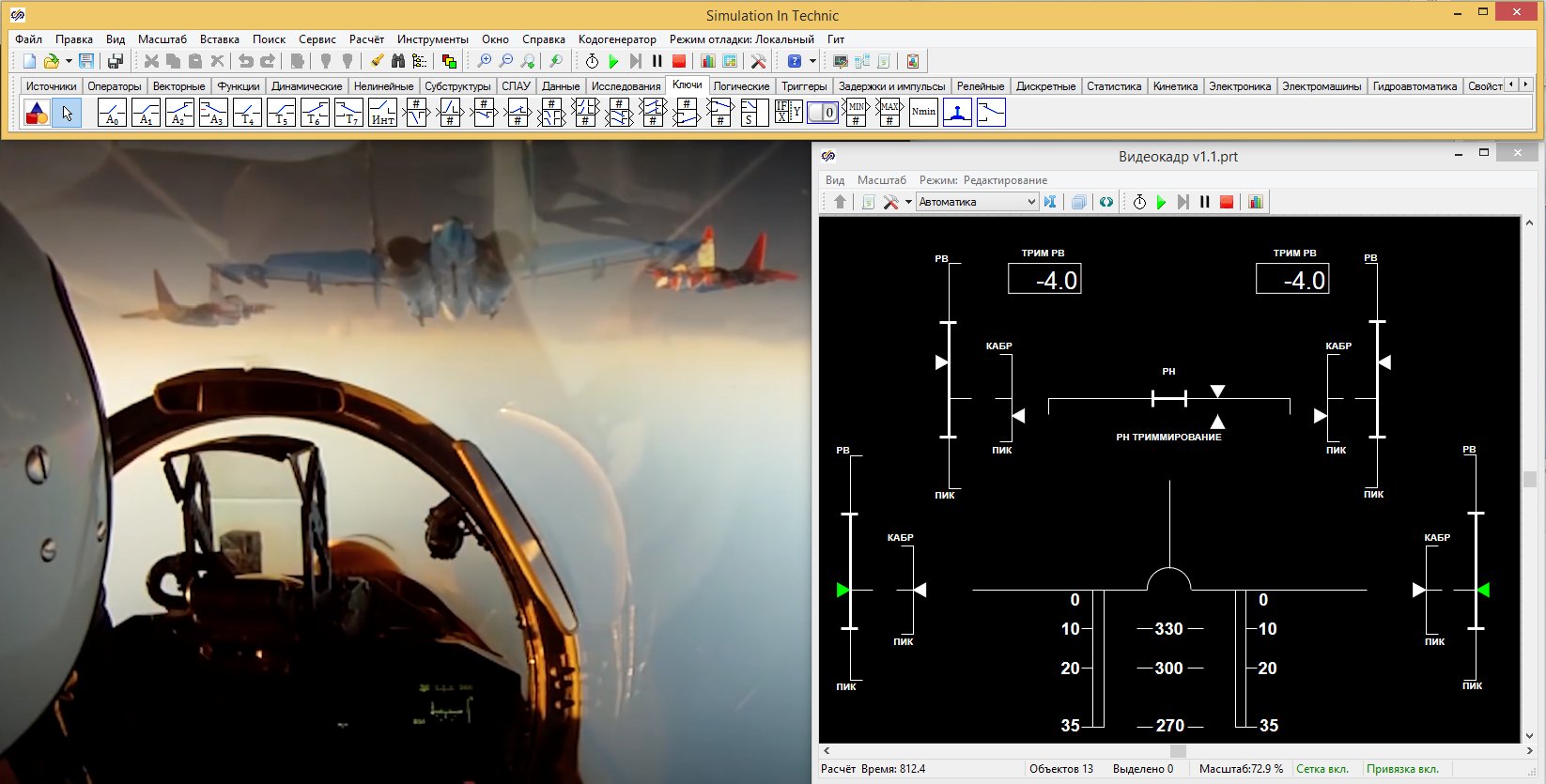Pick the IF X Y block
This screenshot has height=784, width=1546.
coord(788,113)
